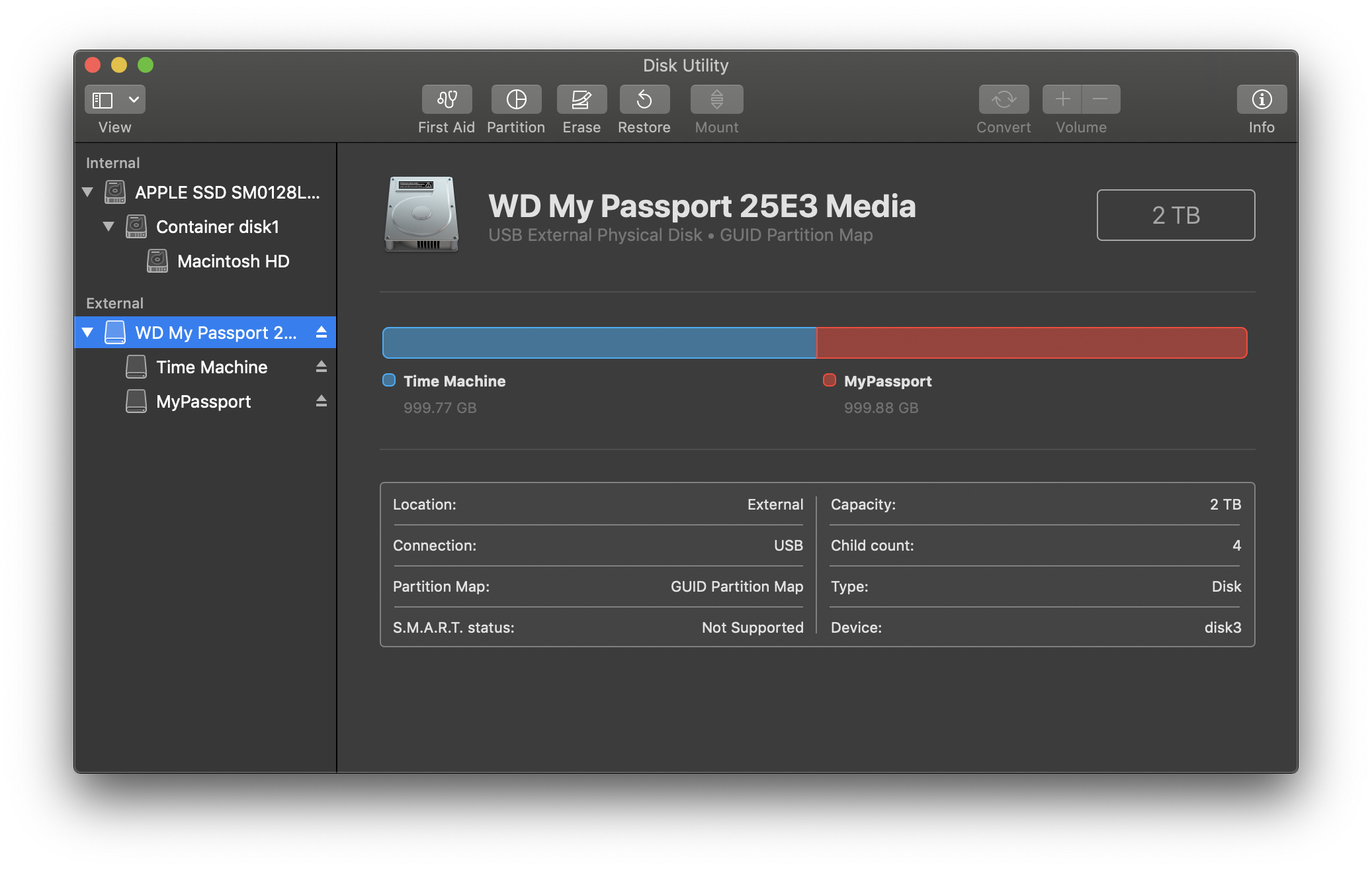The width and height of the screenshot is (1372, 871).
Task: Click the WD My Passport 25E3 Media title
Action: coord(702,206)
